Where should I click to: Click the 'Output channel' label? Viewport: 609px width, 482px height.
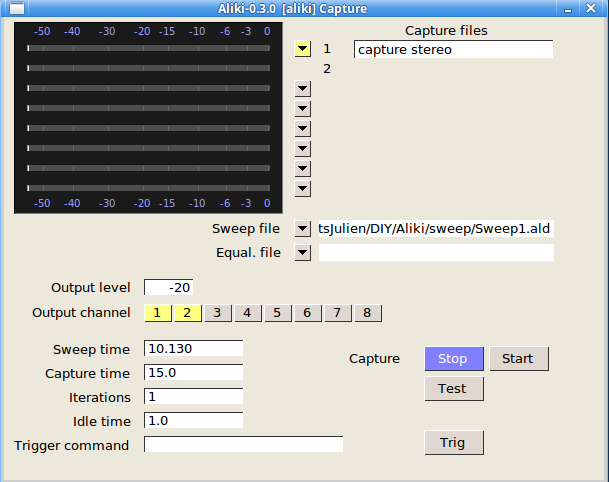(81, 313)
